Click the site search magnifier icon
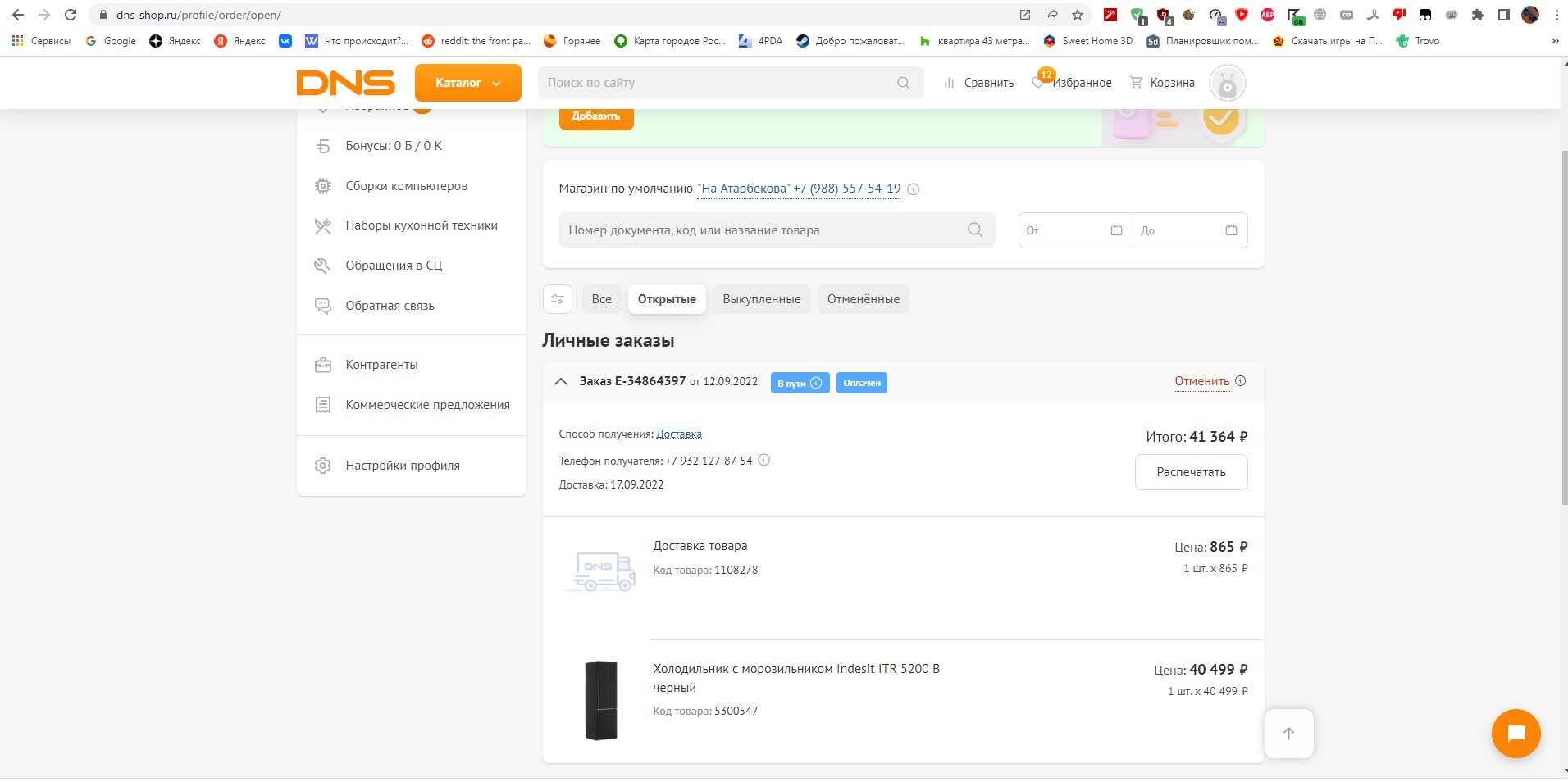The height and width of the screenshot is (782, 1568). click(x=903, y=83)
